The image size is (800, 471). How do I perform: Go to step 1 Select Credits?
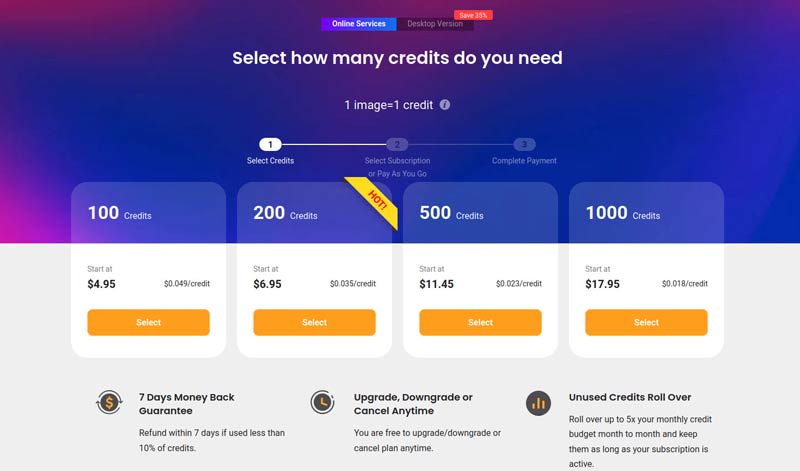(x=270, y=145)
